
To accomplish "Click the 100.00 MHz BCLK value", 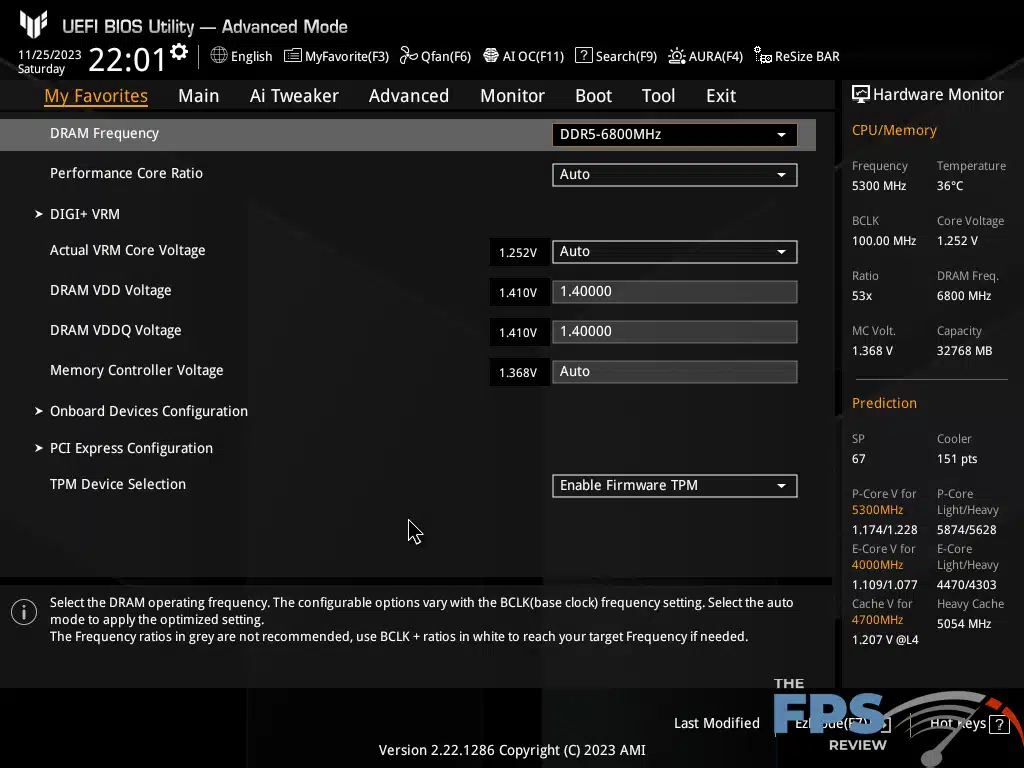I will [884, 241].
